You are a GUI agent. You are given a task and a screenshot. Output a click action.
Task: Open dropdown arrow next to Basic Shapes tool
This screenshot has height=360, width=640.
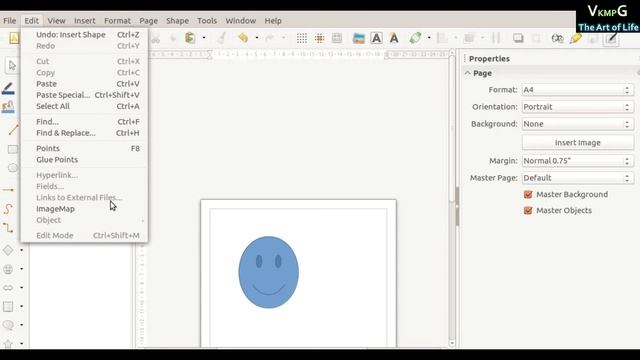pyautogui.click(x=22, y=250)
